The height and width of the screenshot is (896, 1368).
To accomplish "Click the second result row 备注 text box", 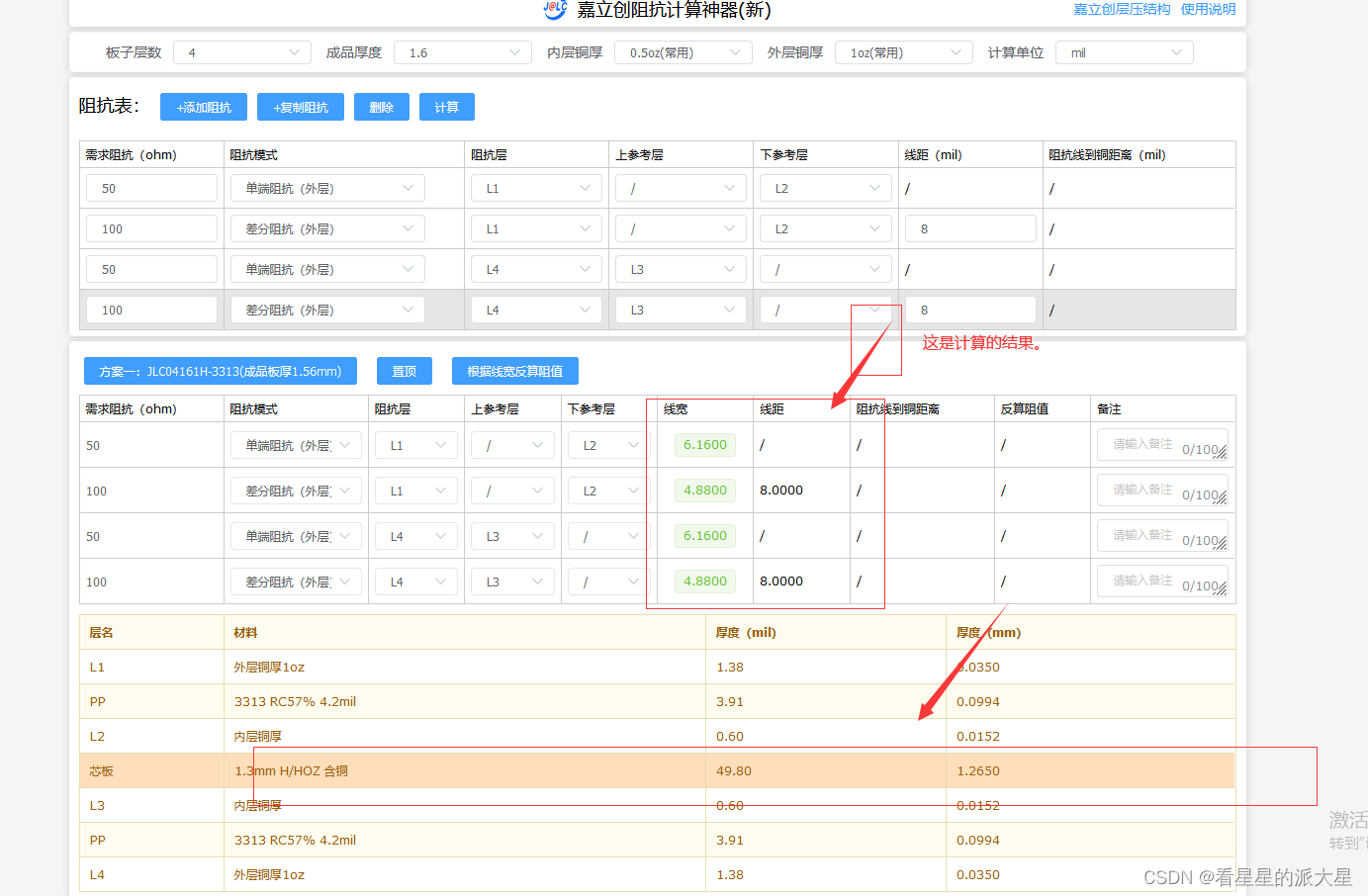I will 1162,491.
